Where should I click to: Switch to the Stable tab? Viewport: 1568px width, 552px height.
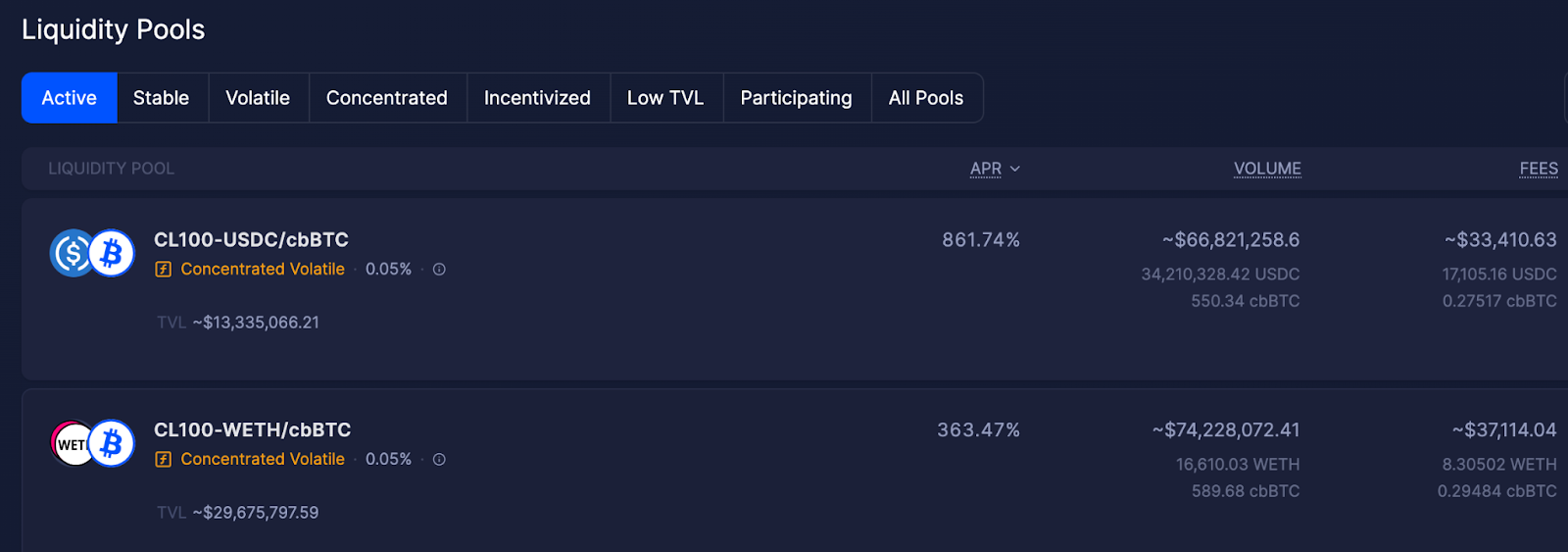[x=162, y=98]
